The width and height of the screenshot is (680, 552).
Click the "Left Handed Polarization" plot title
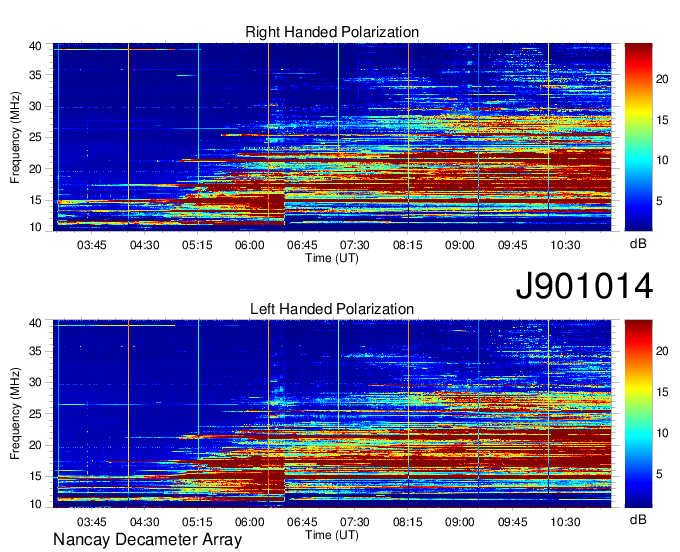pos(332,309)
